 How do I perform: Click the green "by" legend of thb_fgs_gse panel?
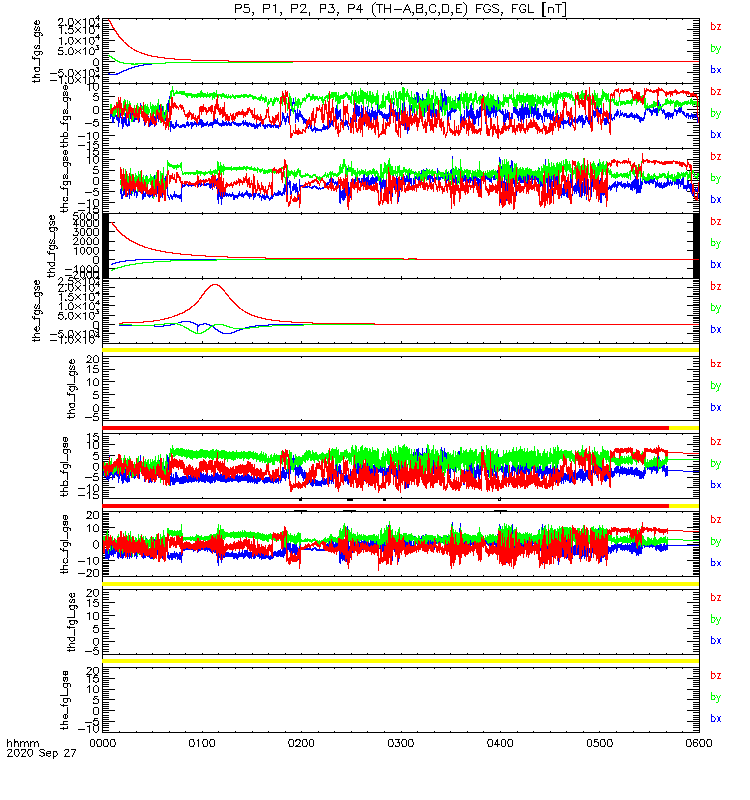(x=716, y=113)
